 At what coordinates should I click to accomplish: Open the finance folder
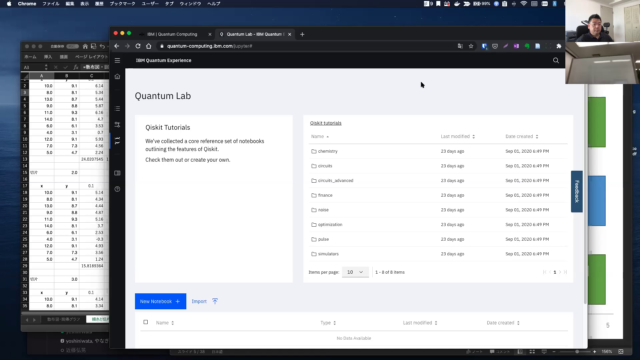tap(325, 195)
